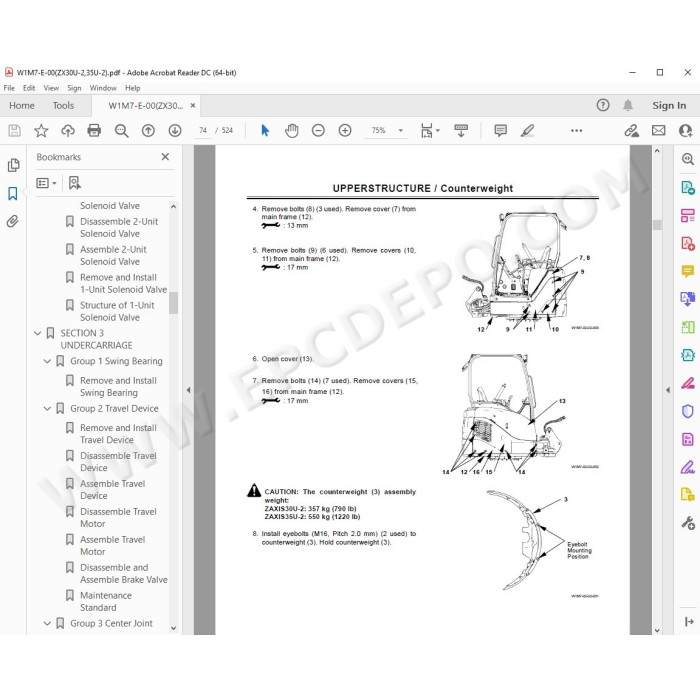Screen dimensions: 700x700
Task: Open the Window menu
Action: [x=103, y=88]
